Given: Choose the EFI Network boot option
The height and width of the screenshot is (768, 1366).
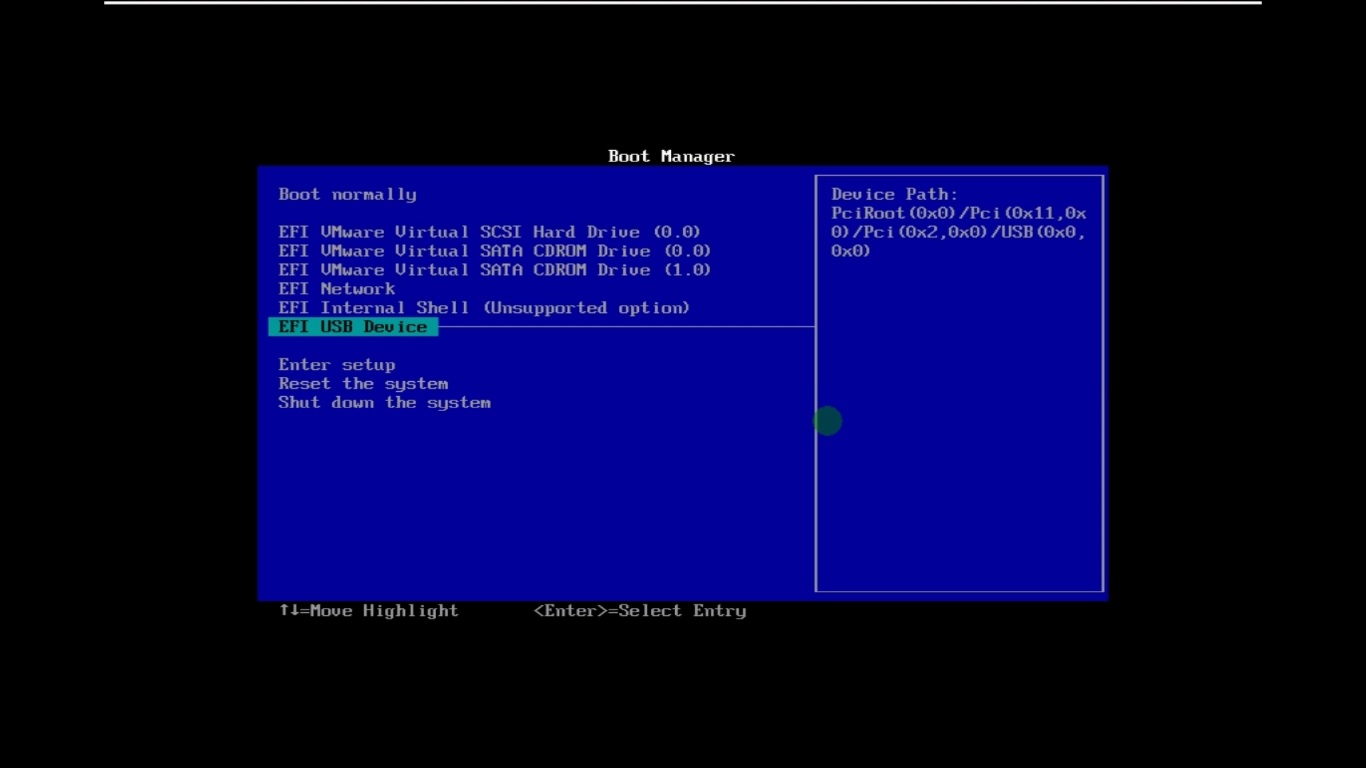Looking at the screenshot, I should (337, 289).
